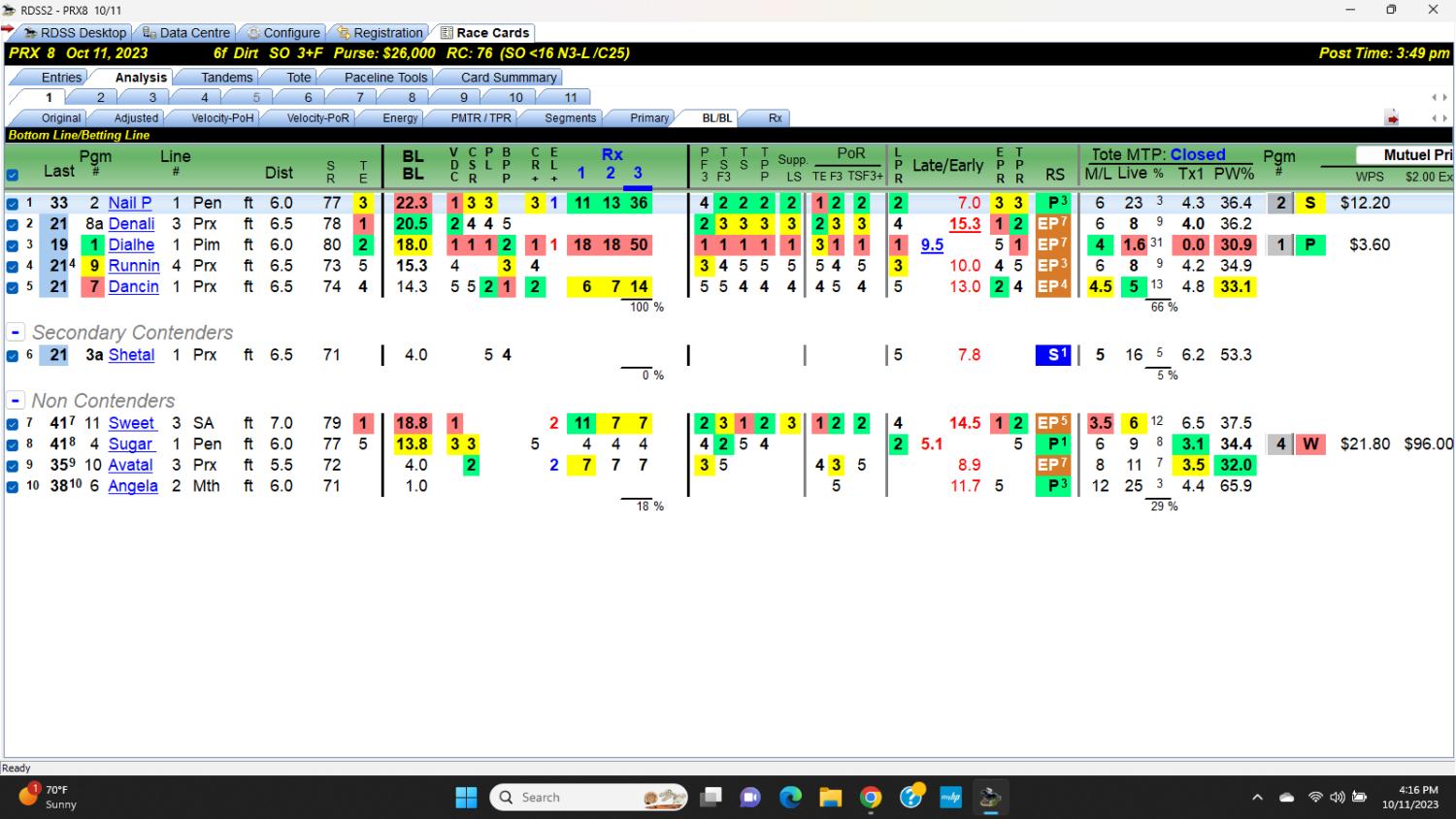Toggle the checkbox for row 10 Angela
Image resolution: width=1456 pixels, height=819 pixels.
point(12,487)
